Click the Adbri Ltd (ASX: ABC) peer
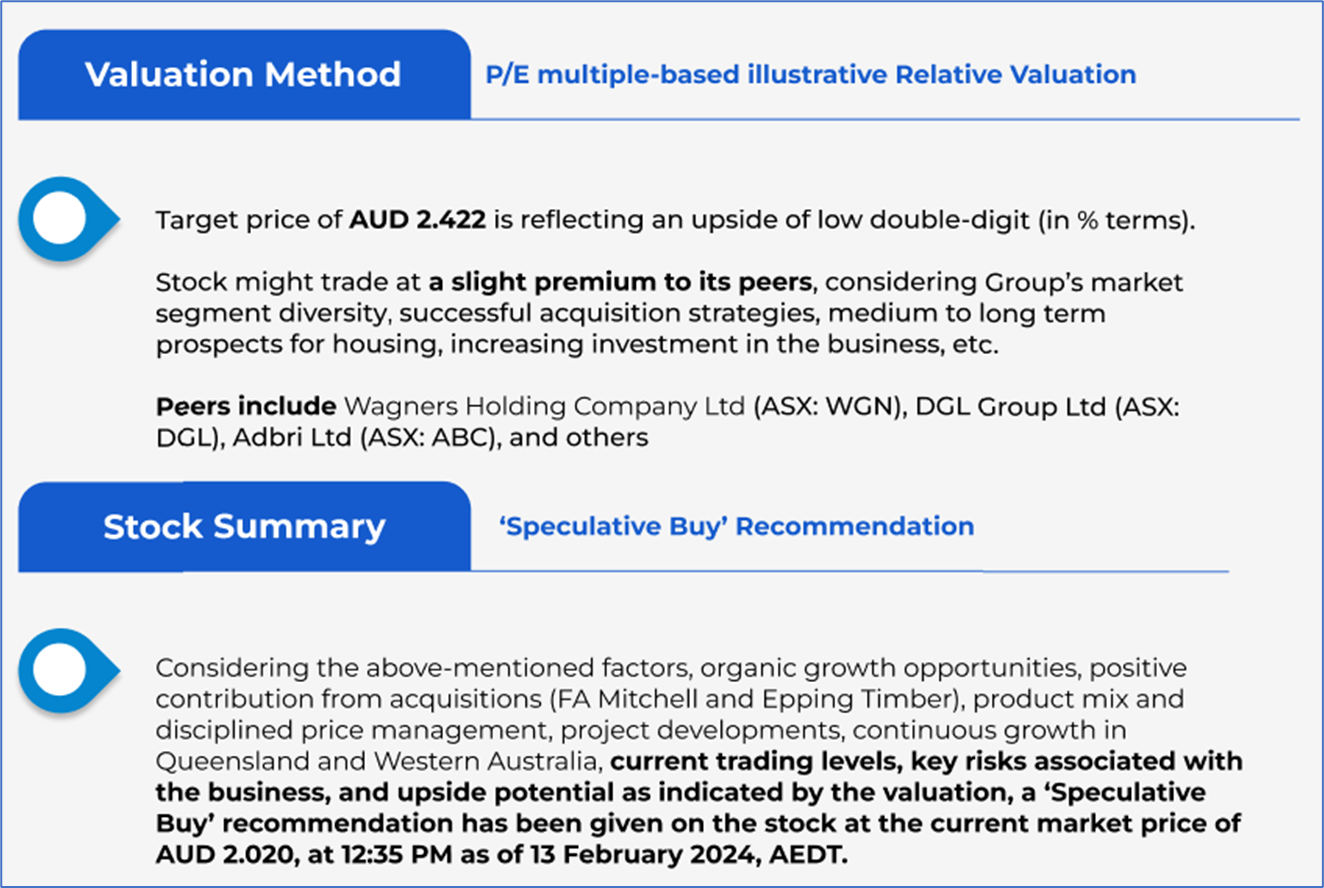1324x888 pixels. tap(366, 437)
